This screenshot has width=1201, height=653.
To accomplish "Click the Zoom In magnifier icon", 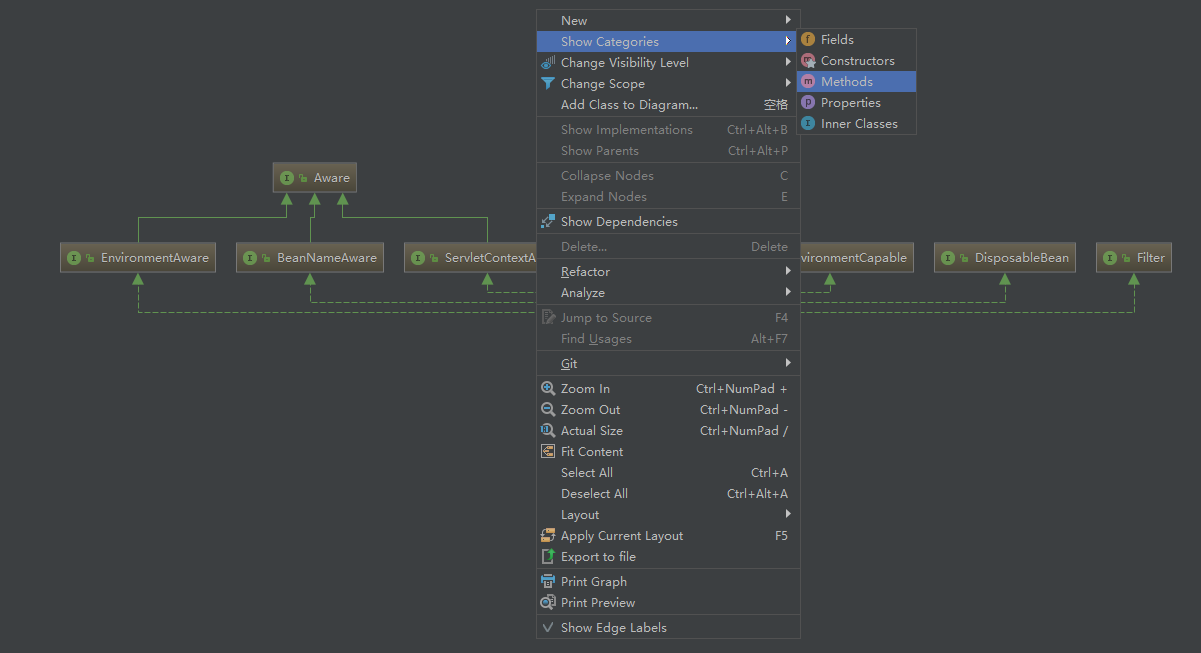I will [548, 388].
